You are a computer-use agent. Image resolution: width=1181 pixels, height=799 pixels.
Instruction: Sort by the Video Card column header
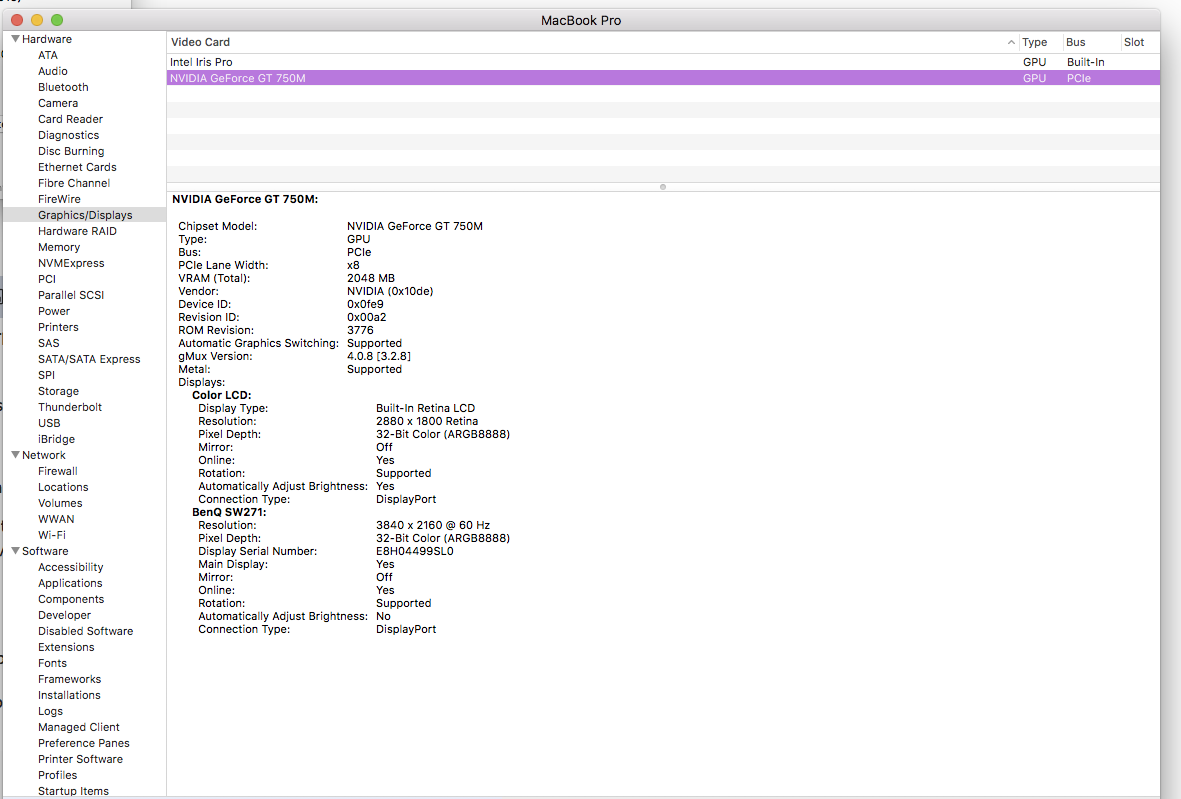tap(200, 42)
